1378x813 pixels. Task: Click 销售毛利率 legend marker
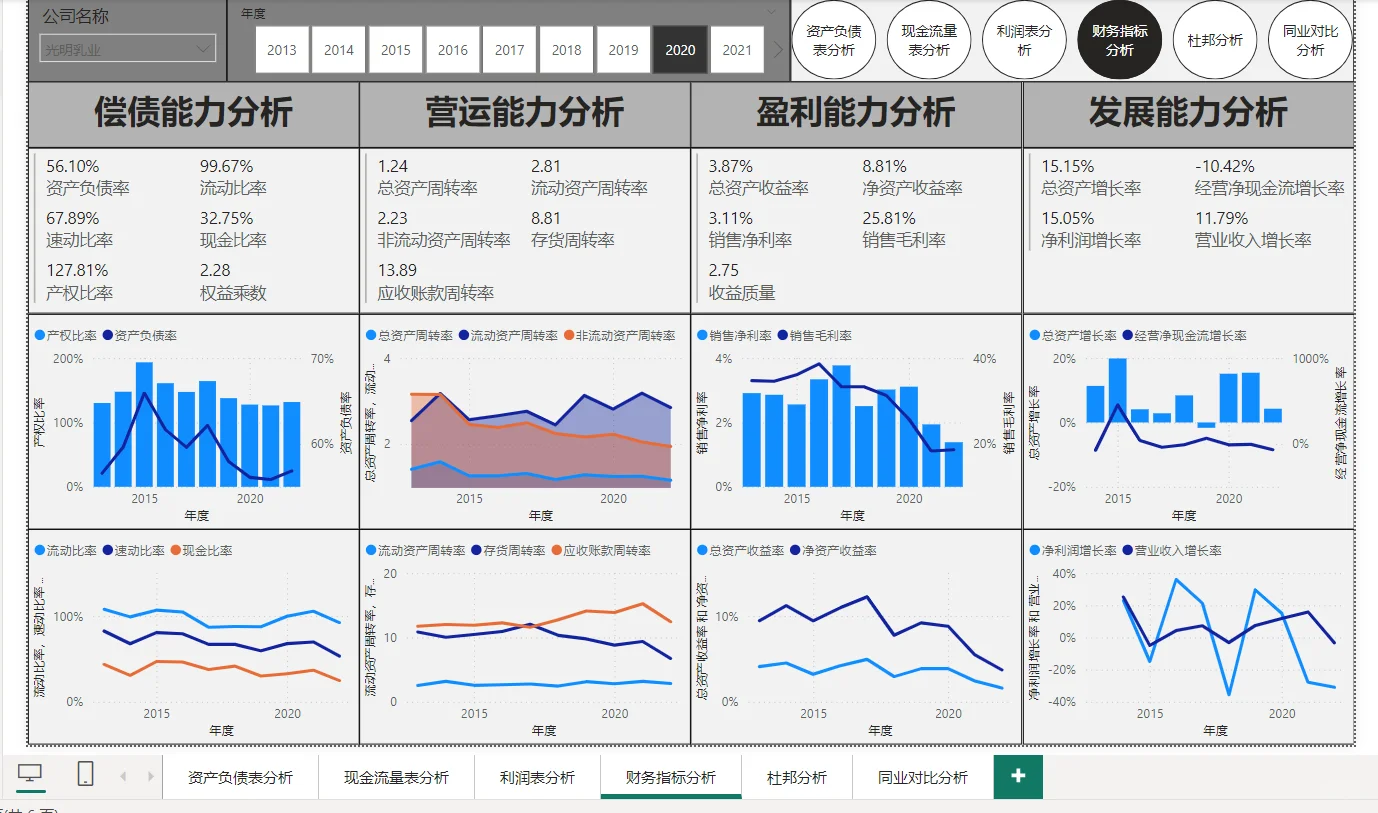pyautogui.click(x=782, y=336)
